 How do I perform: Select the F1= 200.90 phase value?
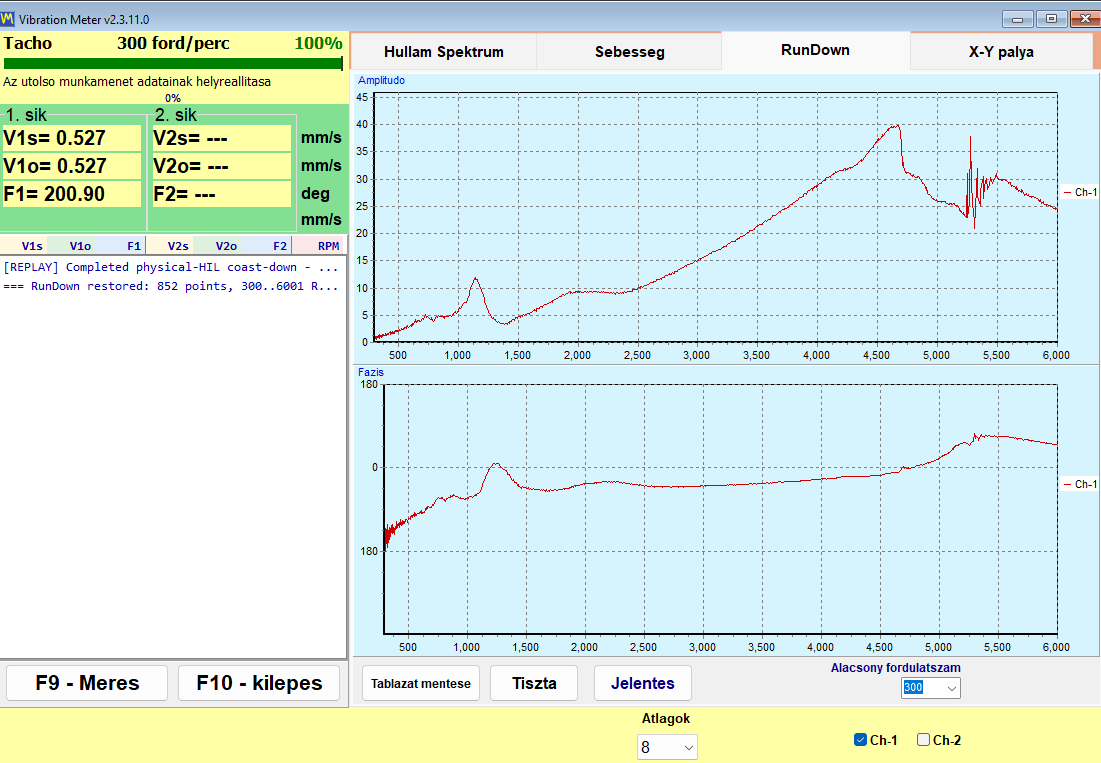pos(72,194)
